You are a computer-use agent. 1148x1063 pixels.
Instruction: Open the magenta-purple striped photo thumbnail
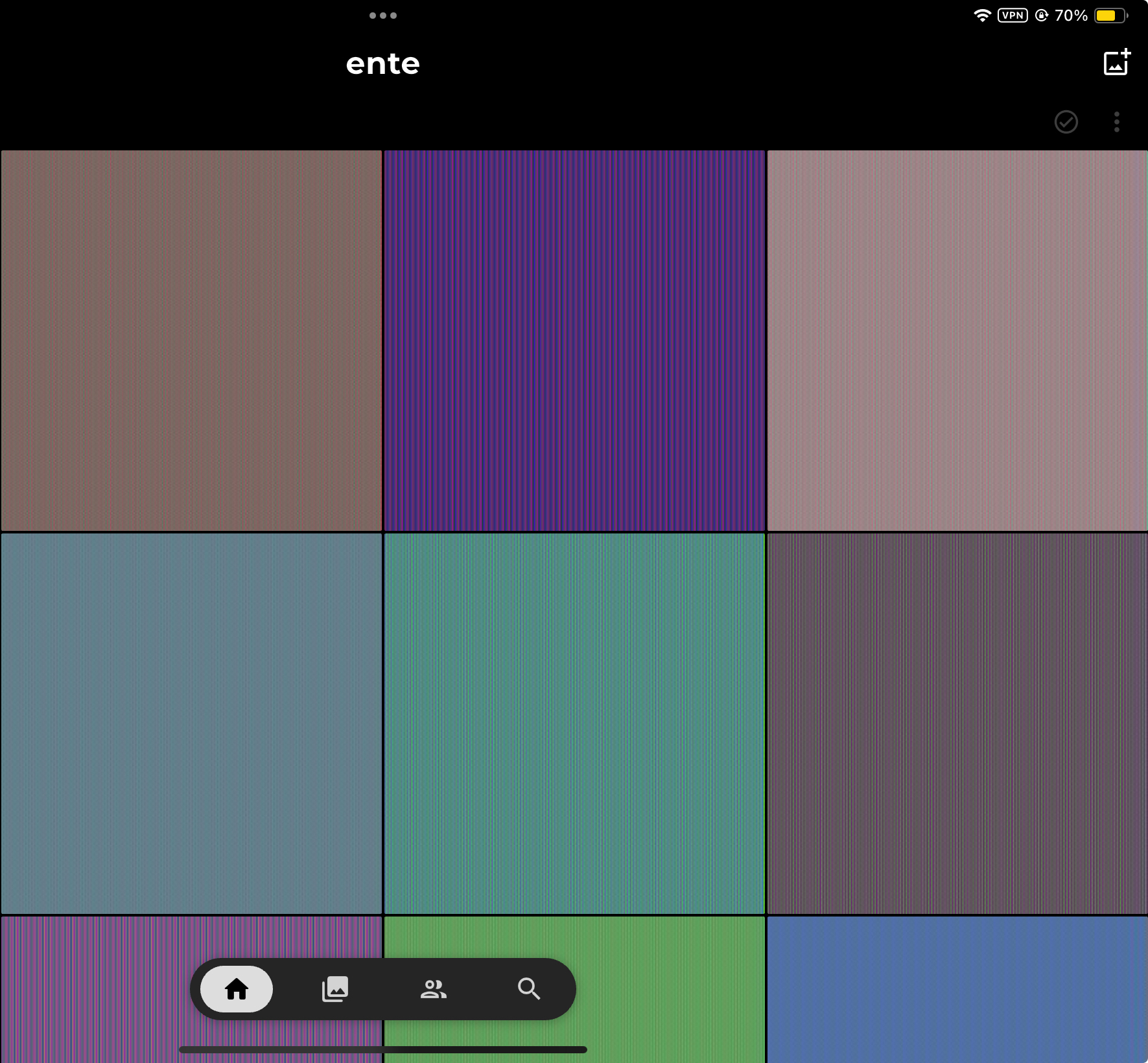click(97, 990)
